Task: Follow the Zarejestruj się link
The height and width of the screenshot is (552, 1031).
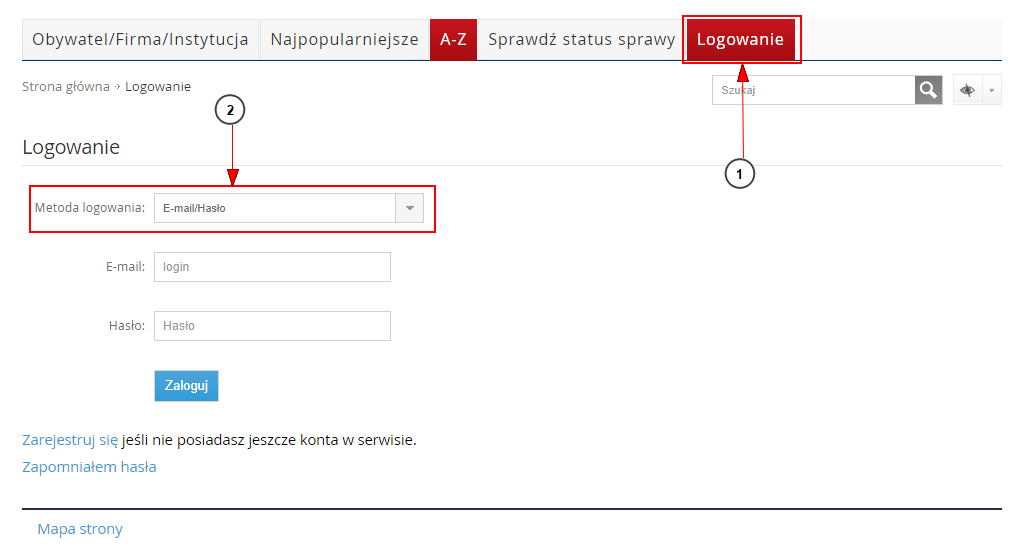Action: coord(70,439)
